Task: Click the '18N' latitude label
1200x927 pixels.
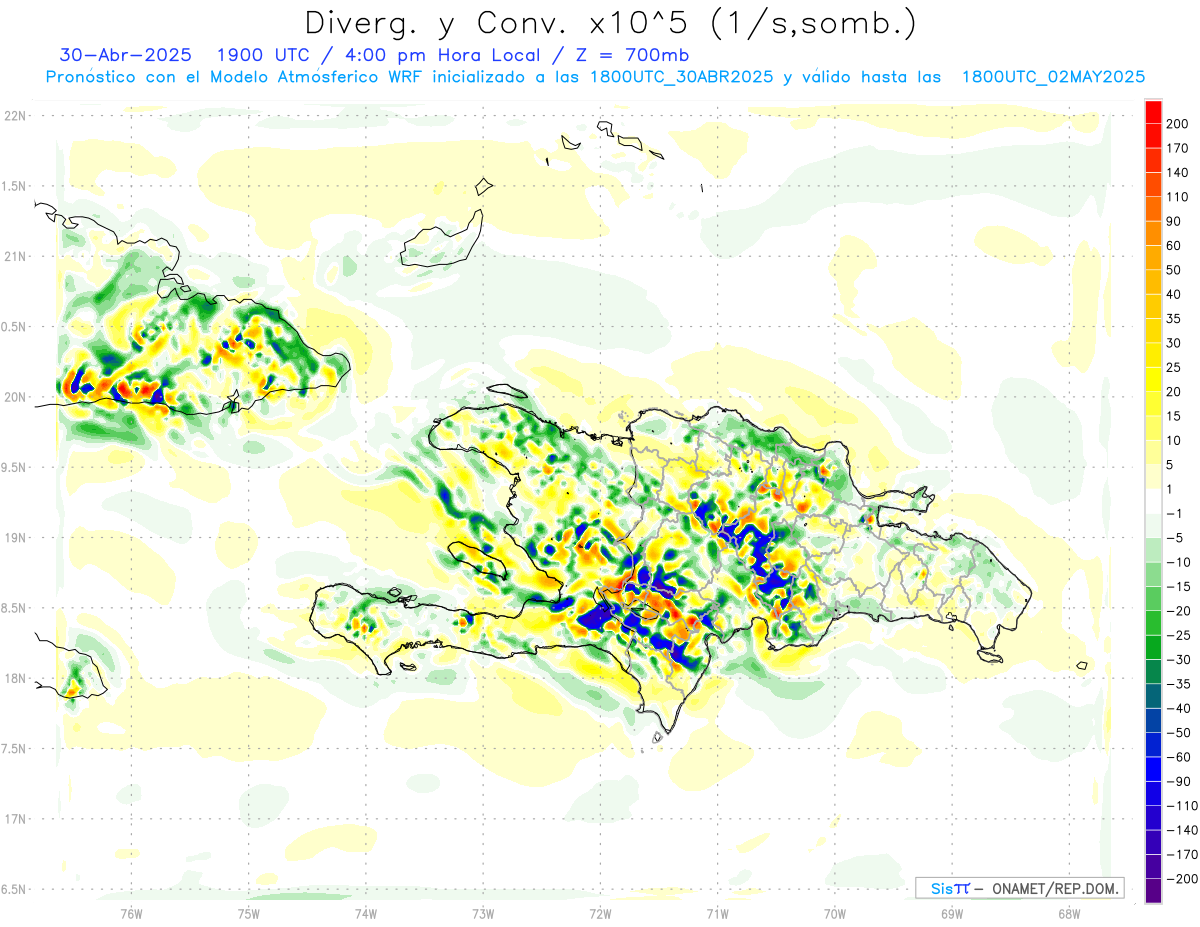Action: click(14, 679)
